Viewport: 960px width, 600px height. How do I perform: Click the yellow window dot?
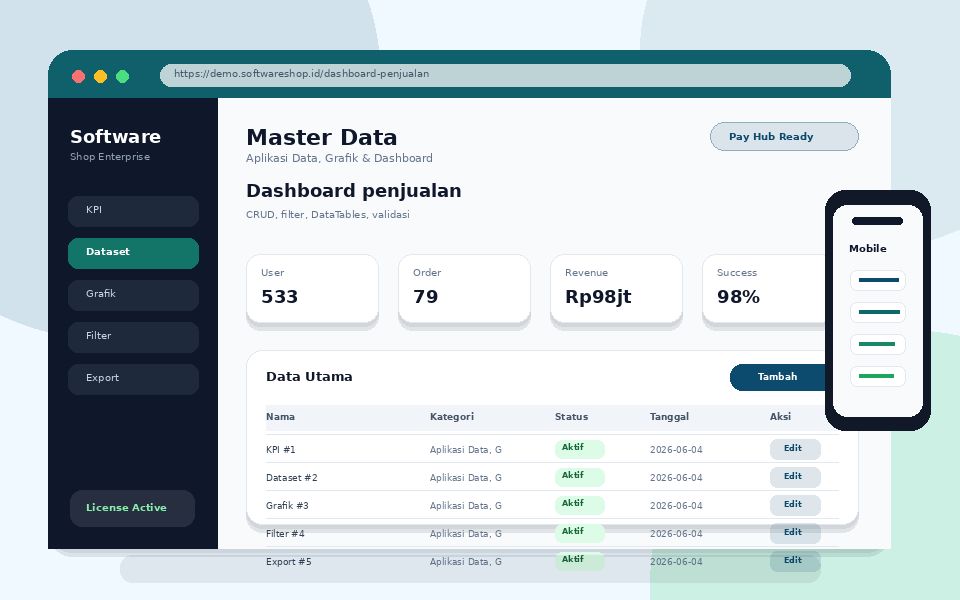(100, 77)
